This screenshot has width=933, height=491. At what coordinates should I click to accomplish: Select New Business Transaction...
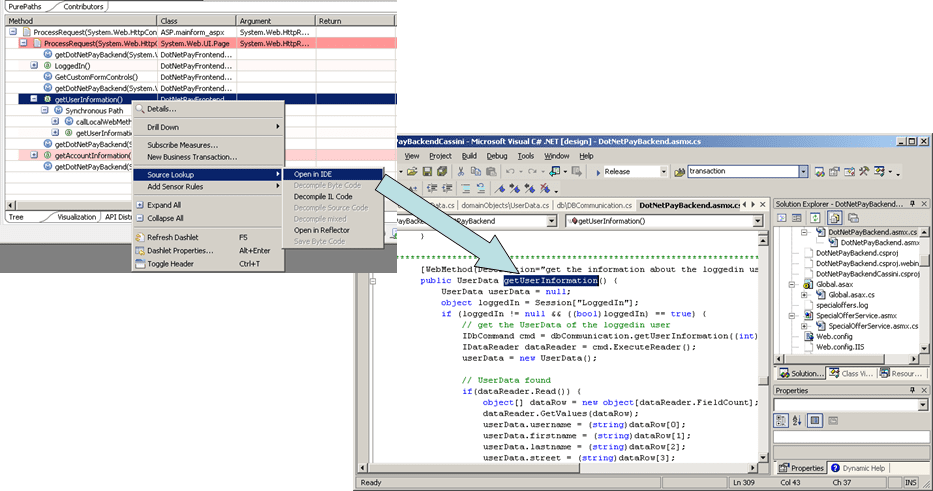click(192, 157)
